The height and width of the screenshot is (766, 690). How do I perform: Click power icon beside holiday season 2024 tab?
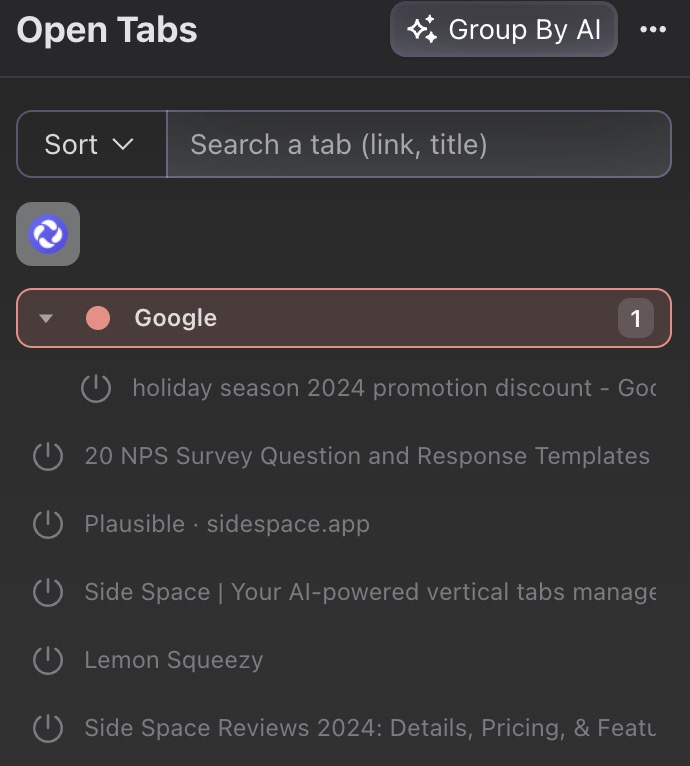(95, 388)
